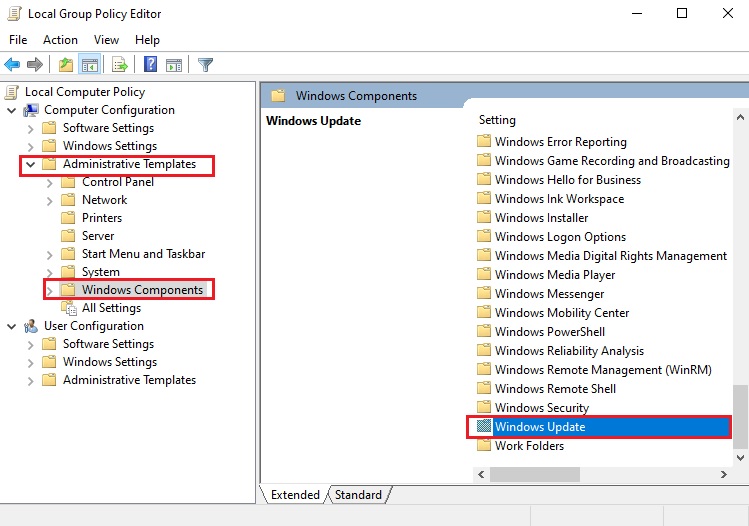Screen dimensions: 749x526
Task: Click the Back arrow toolbar icon
Action: [12, 64]
